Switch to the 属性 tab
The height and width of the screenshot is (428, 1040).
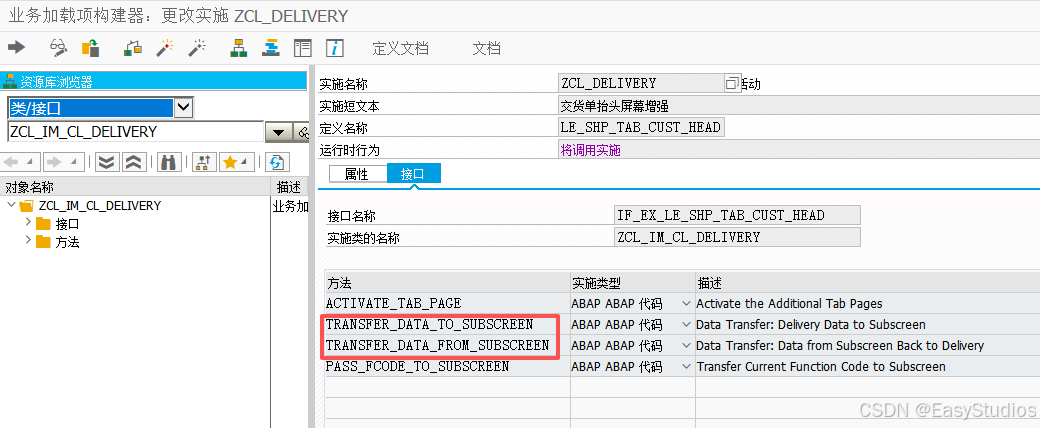pyautogui.click(x=357, y=174)
